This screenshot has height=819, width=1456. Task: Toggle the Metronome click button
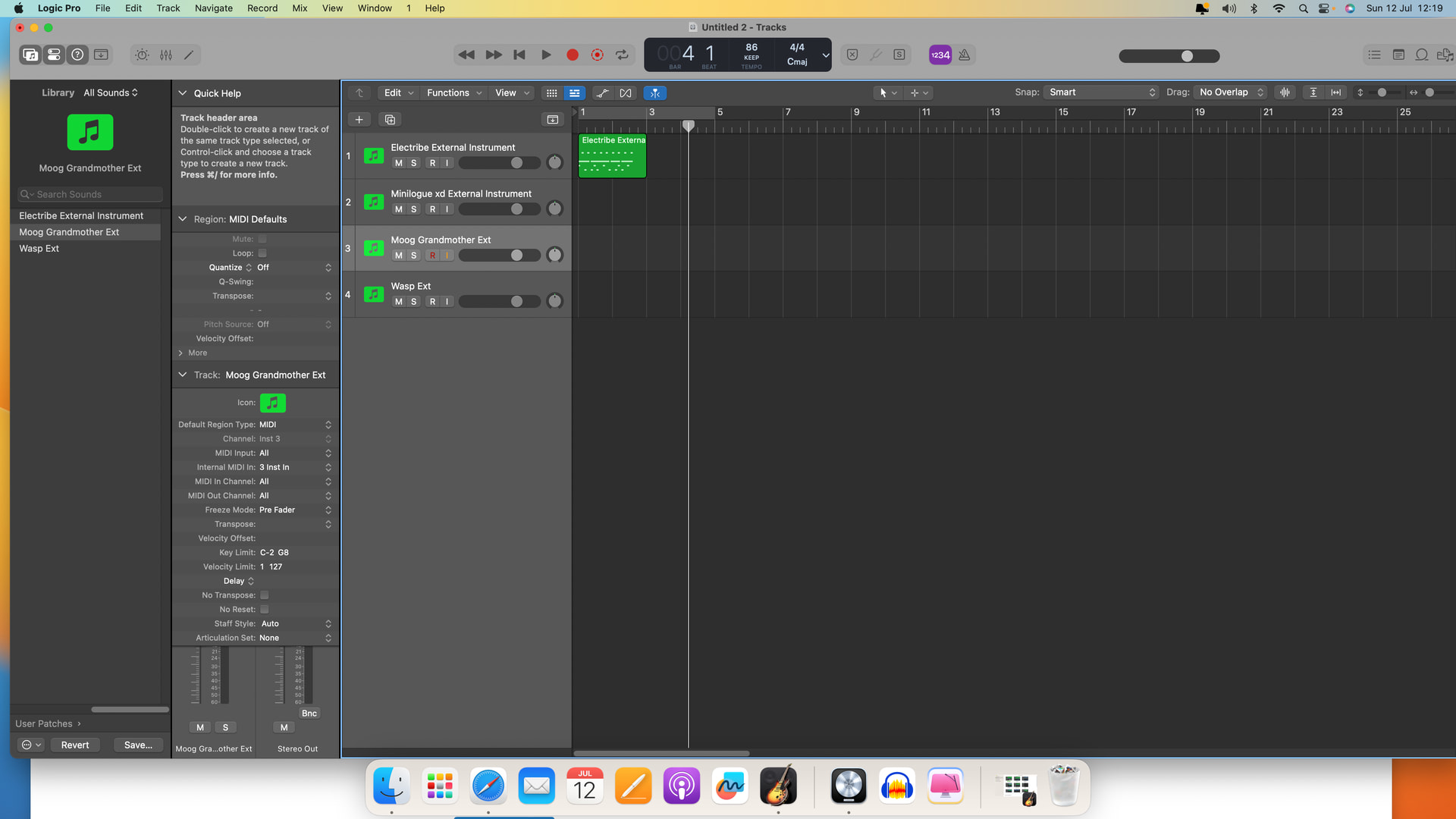(965, 55)
